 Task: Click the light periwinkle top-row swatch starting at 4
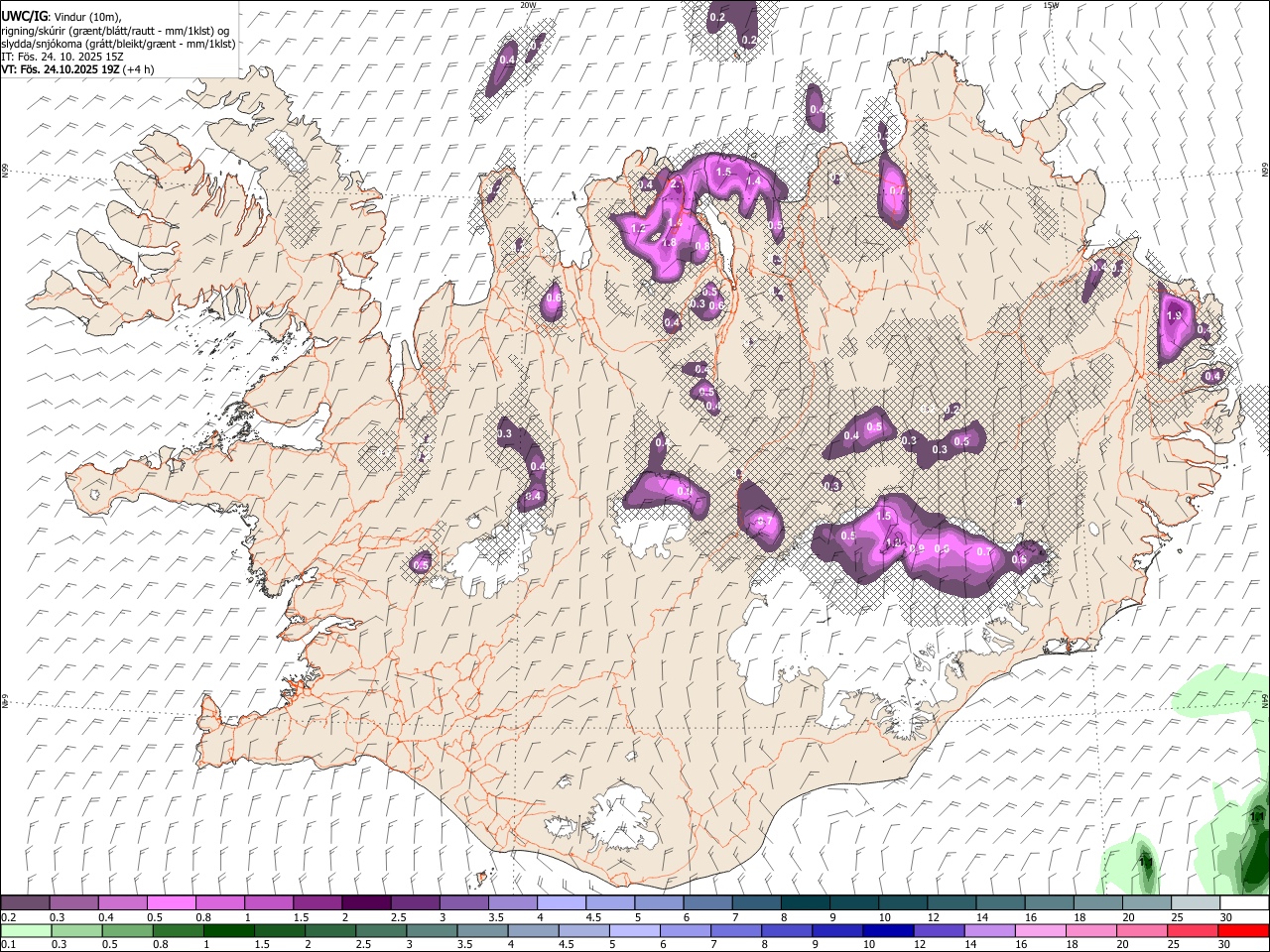[x=561, y=903]
